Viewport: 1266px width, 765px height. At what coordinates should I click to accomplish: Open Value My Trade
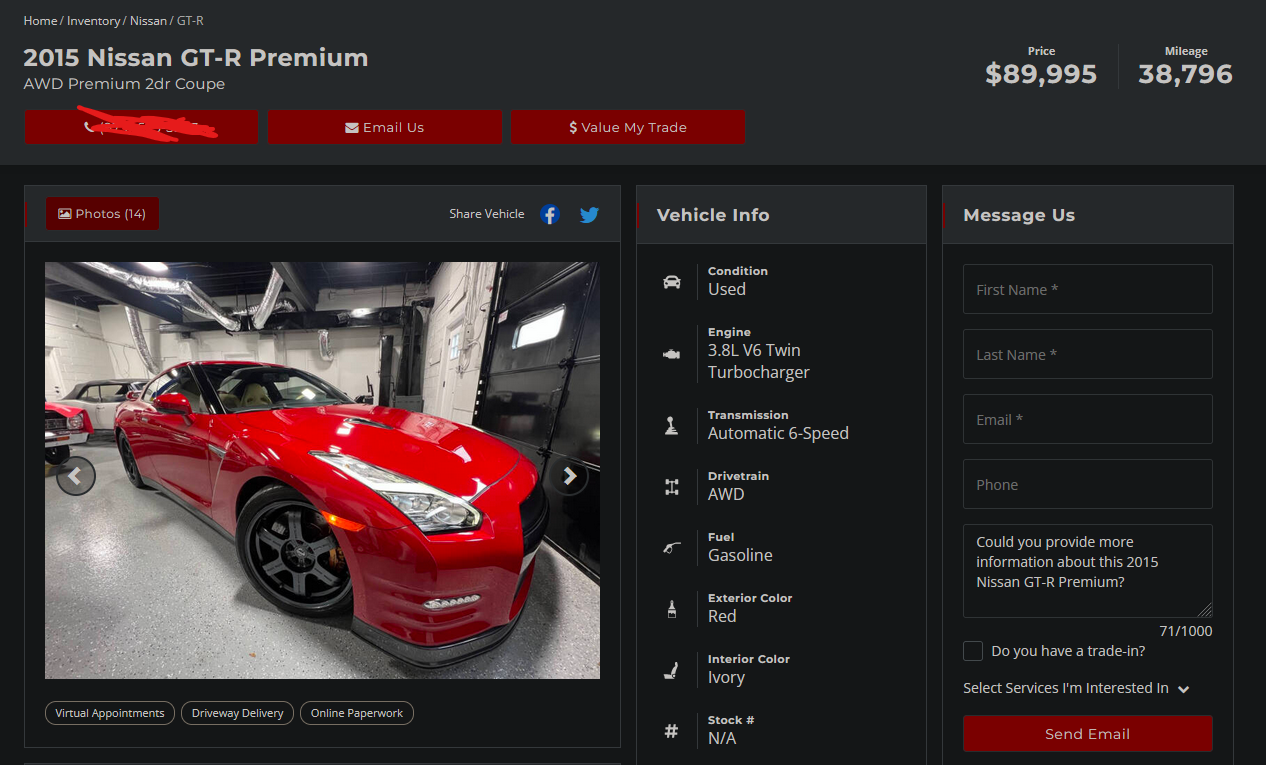point(628,127)
